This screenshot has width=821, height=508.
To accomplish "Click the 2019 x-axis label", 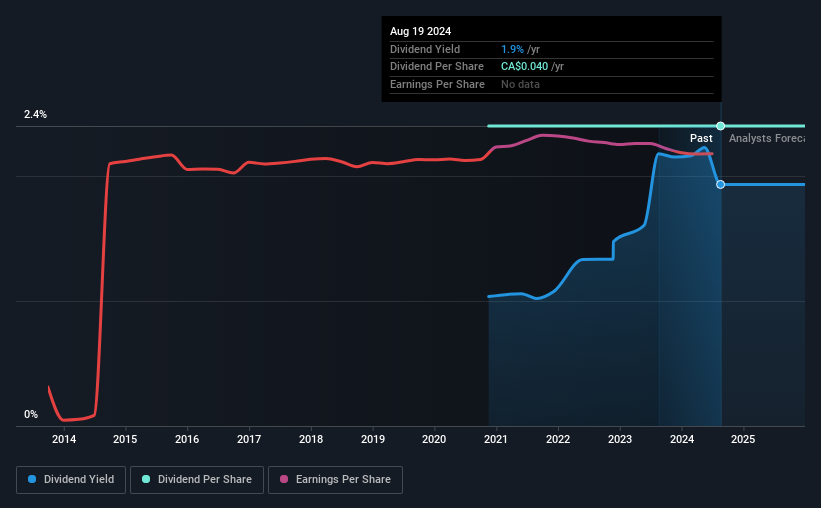I will pos(373,439).
